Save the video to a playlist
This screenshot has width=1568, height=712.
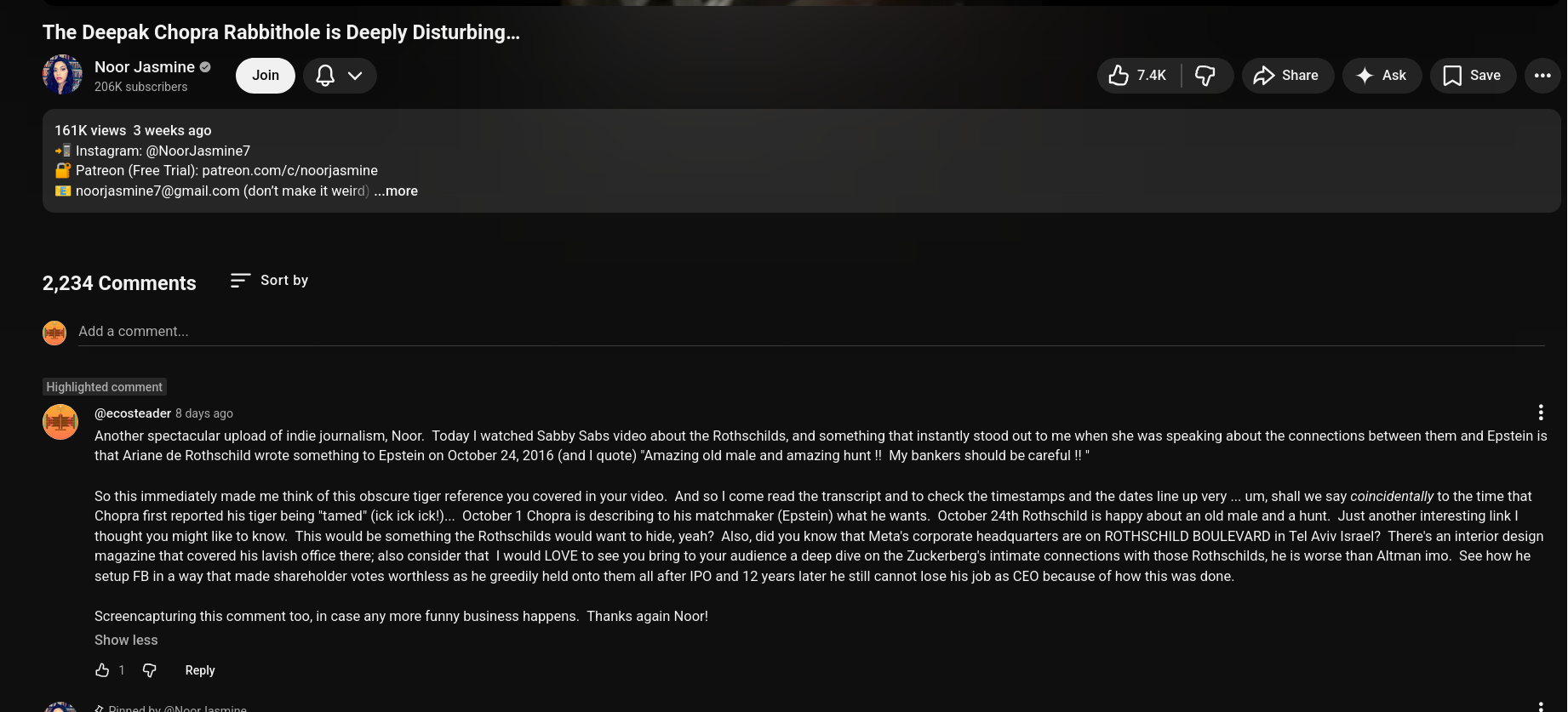pos(1473,76)
